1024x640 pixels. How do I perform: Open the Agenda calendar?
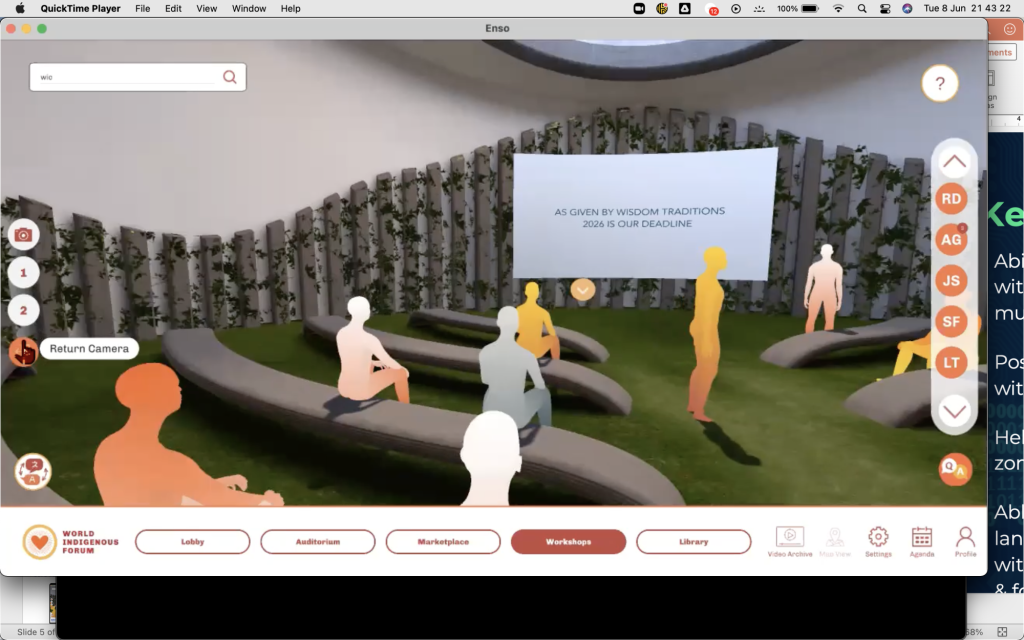[922, 540]
